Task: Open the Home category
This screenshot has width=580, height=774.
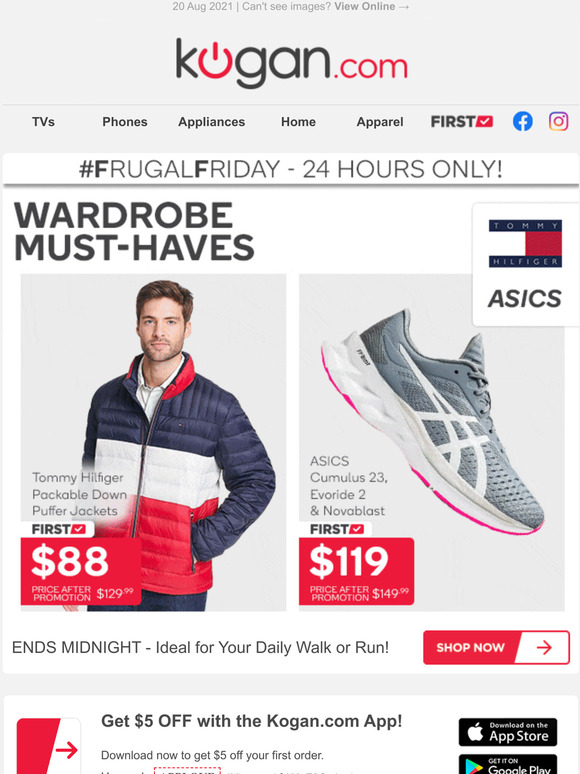Action: [x=298, y=122]
